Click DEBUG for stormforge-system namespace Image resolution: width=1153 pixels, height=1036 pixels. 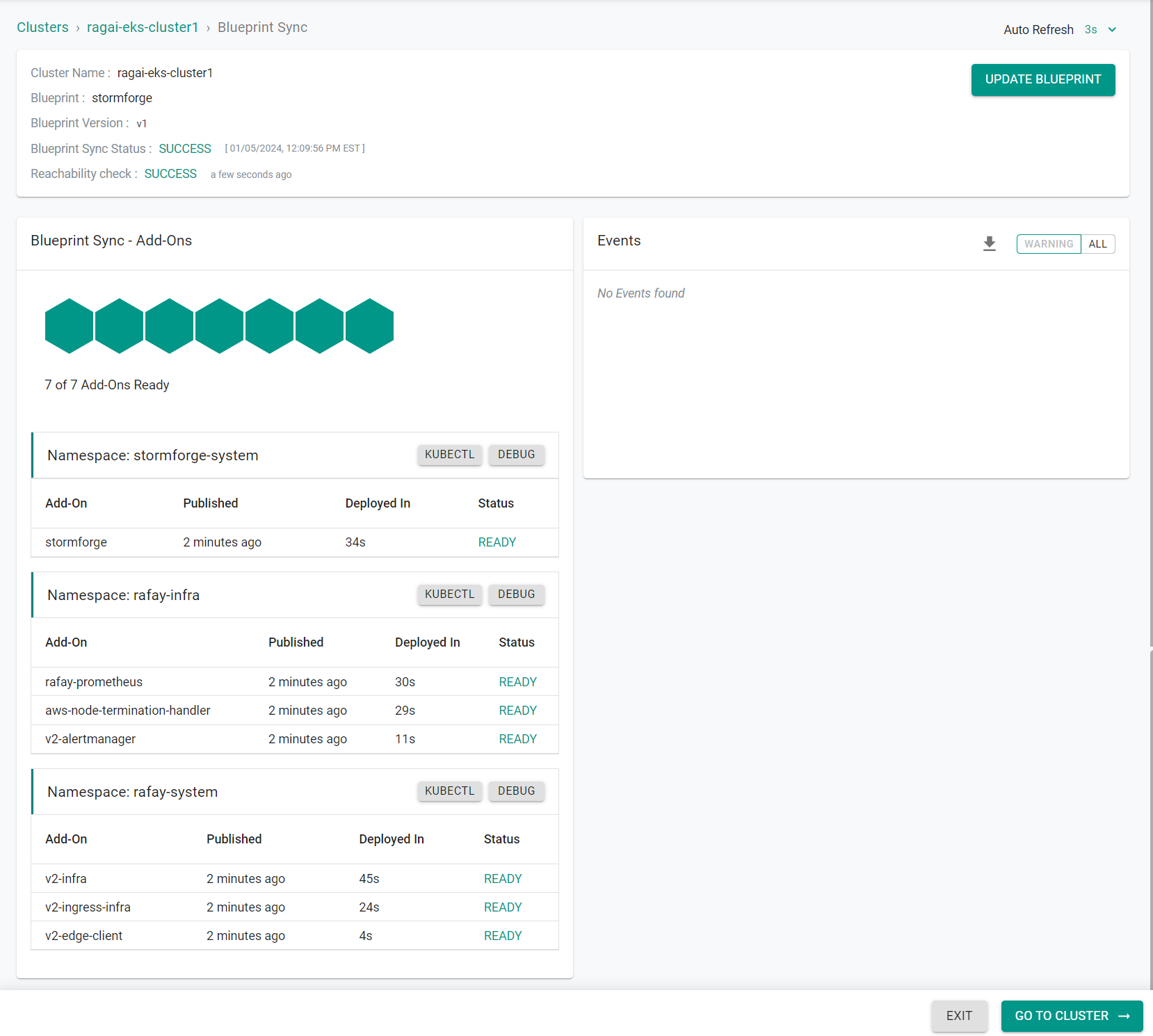coord(517,455)
